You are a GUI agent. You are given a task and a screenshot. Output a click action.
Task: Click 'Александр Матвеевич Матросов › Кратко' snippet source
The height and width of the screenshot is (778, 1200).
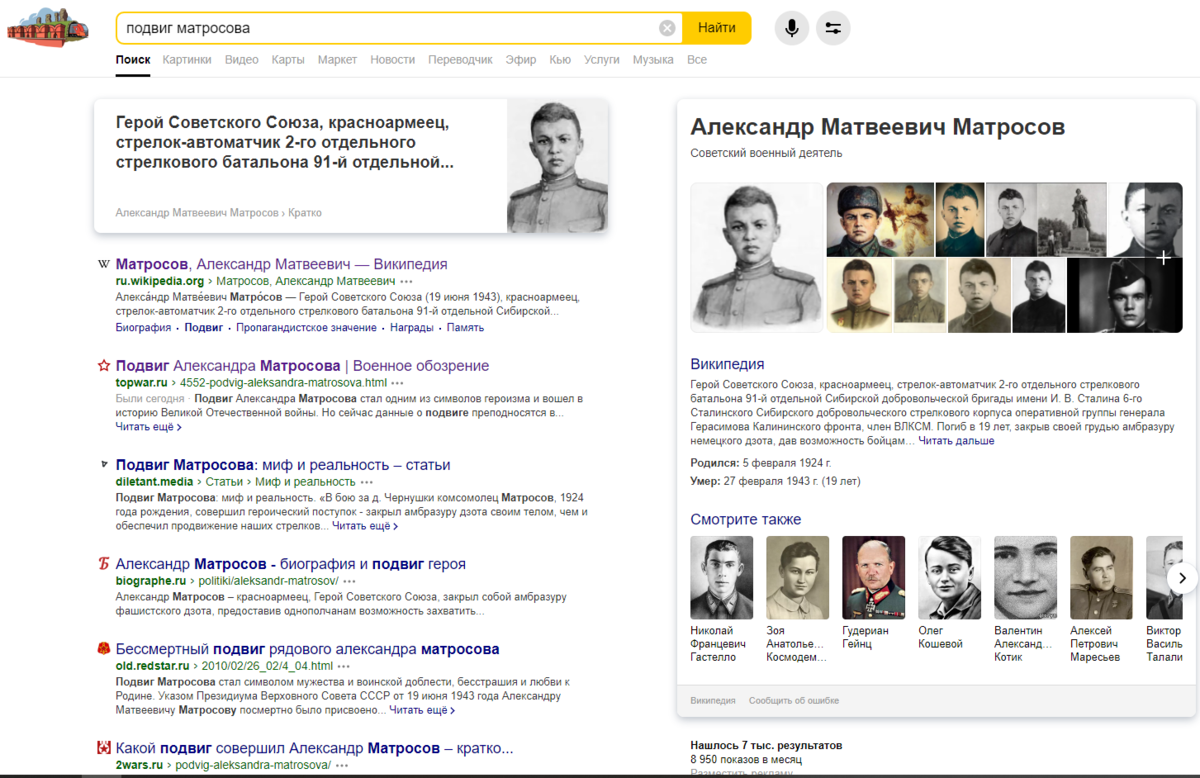pos(218,213)
